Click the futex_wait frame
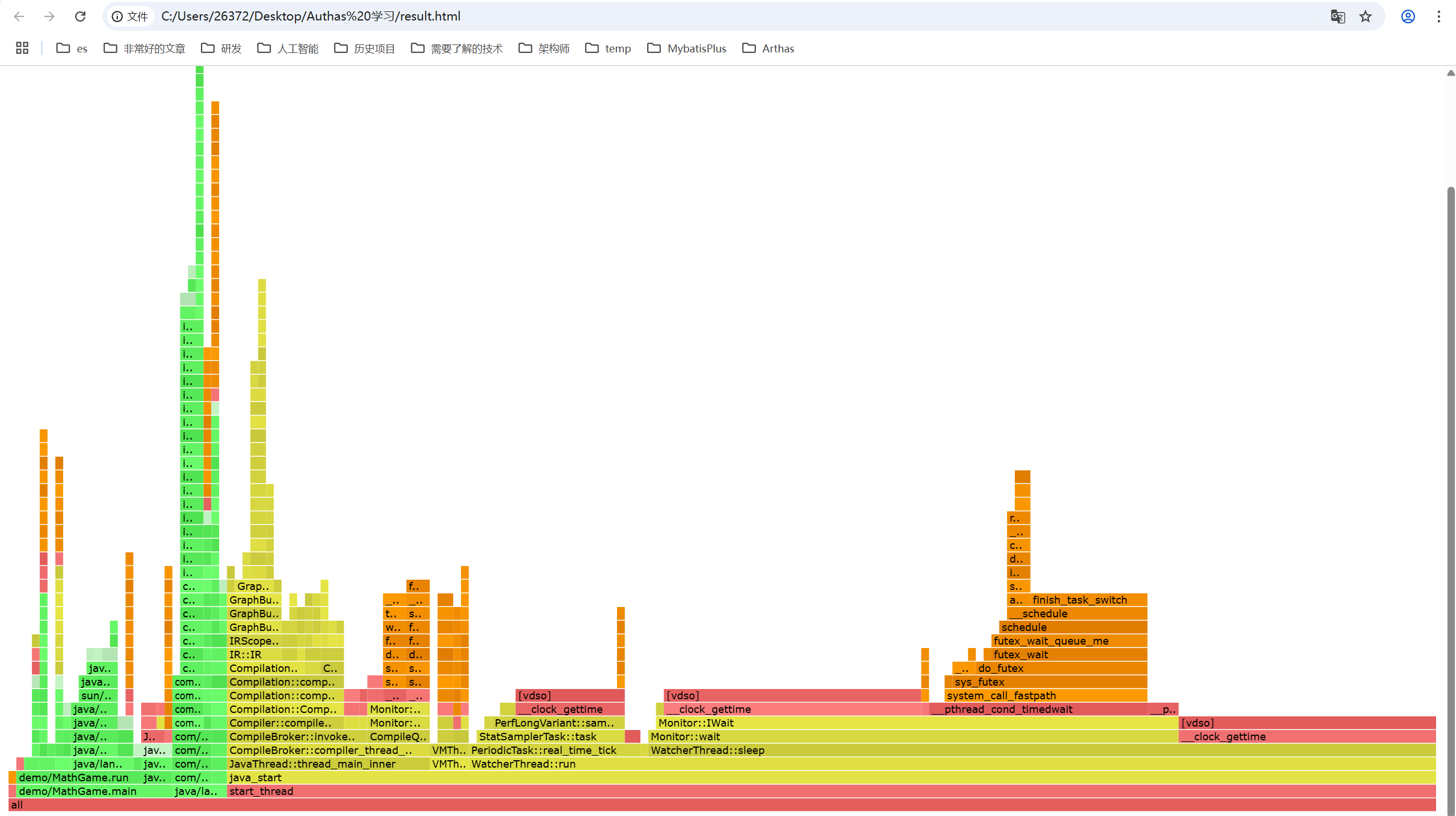Image resolution: width=1456 pixels, height=816 pixels. point(1022,654)
